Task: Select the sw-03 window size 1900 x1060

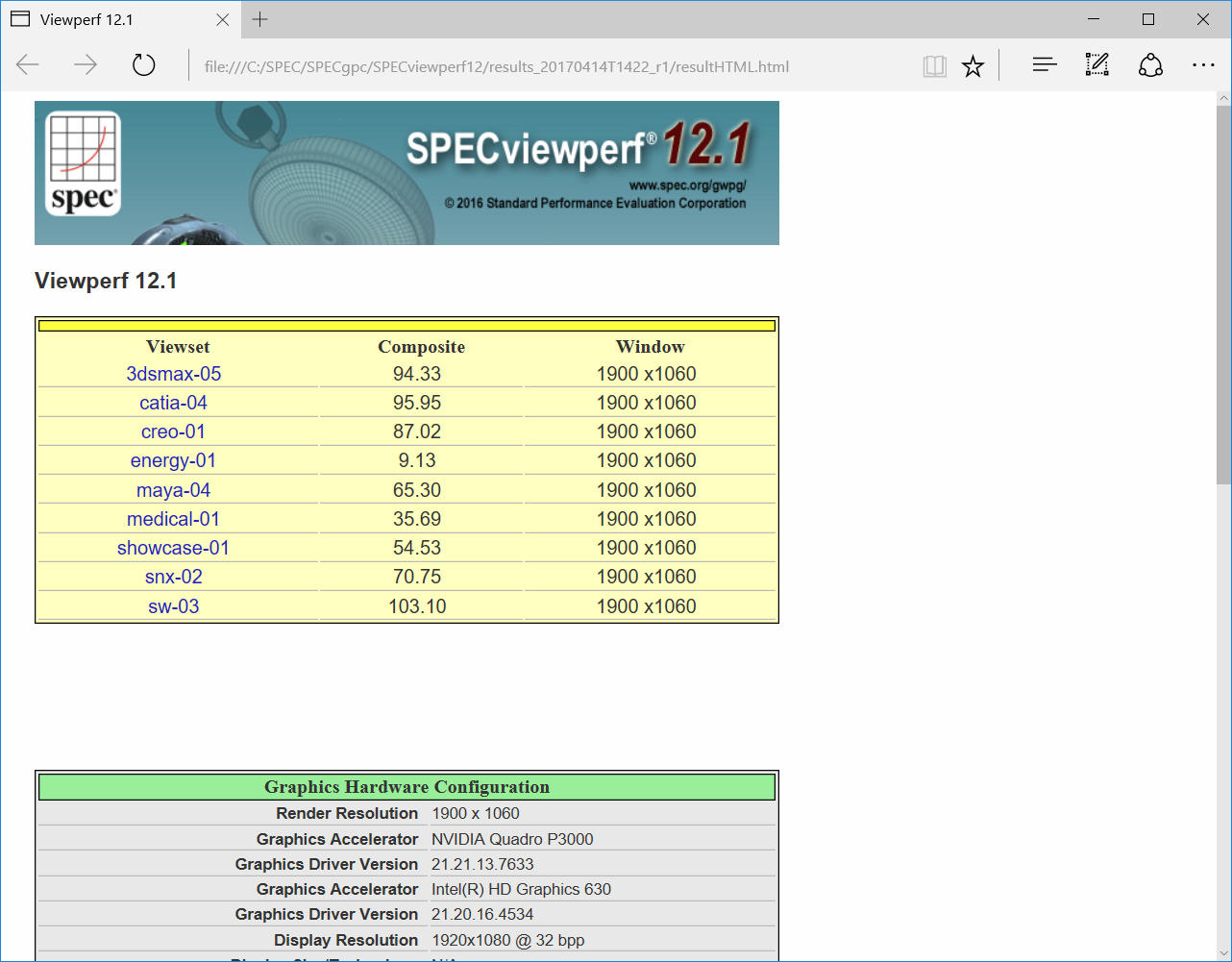Action: click(x=647, y=606)
